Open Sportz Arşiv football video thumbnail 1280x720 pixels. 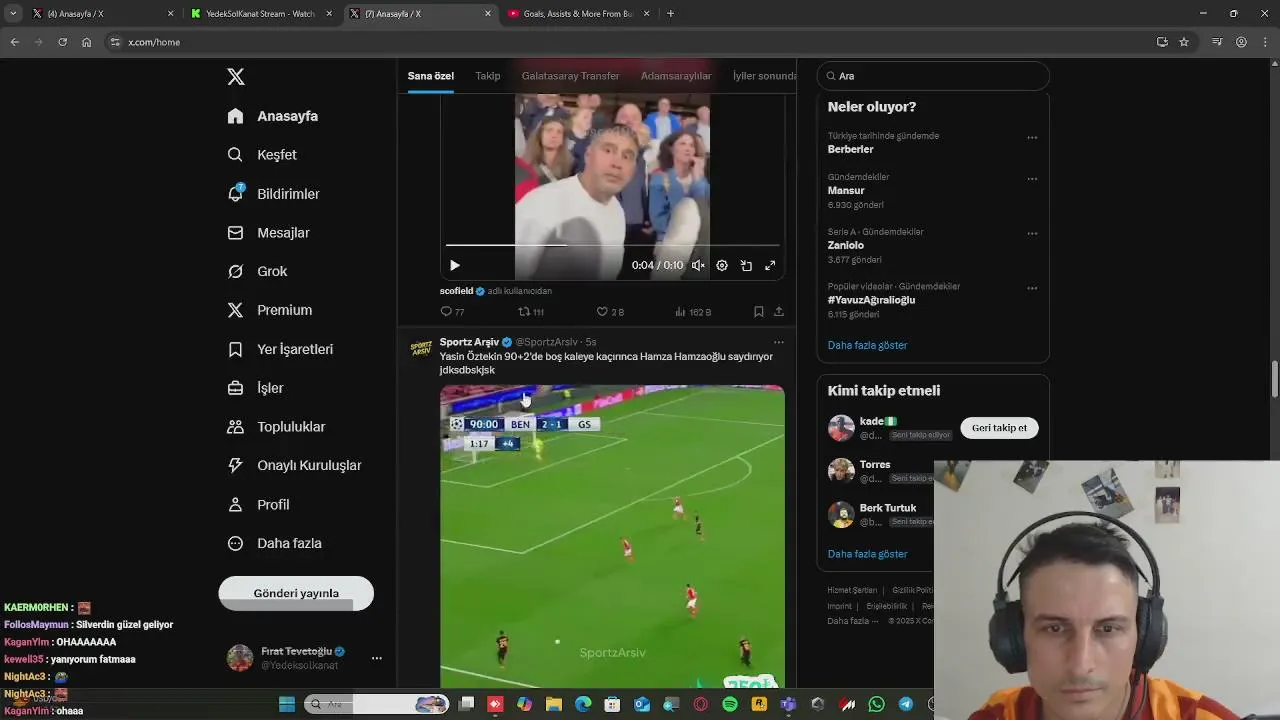612,536
